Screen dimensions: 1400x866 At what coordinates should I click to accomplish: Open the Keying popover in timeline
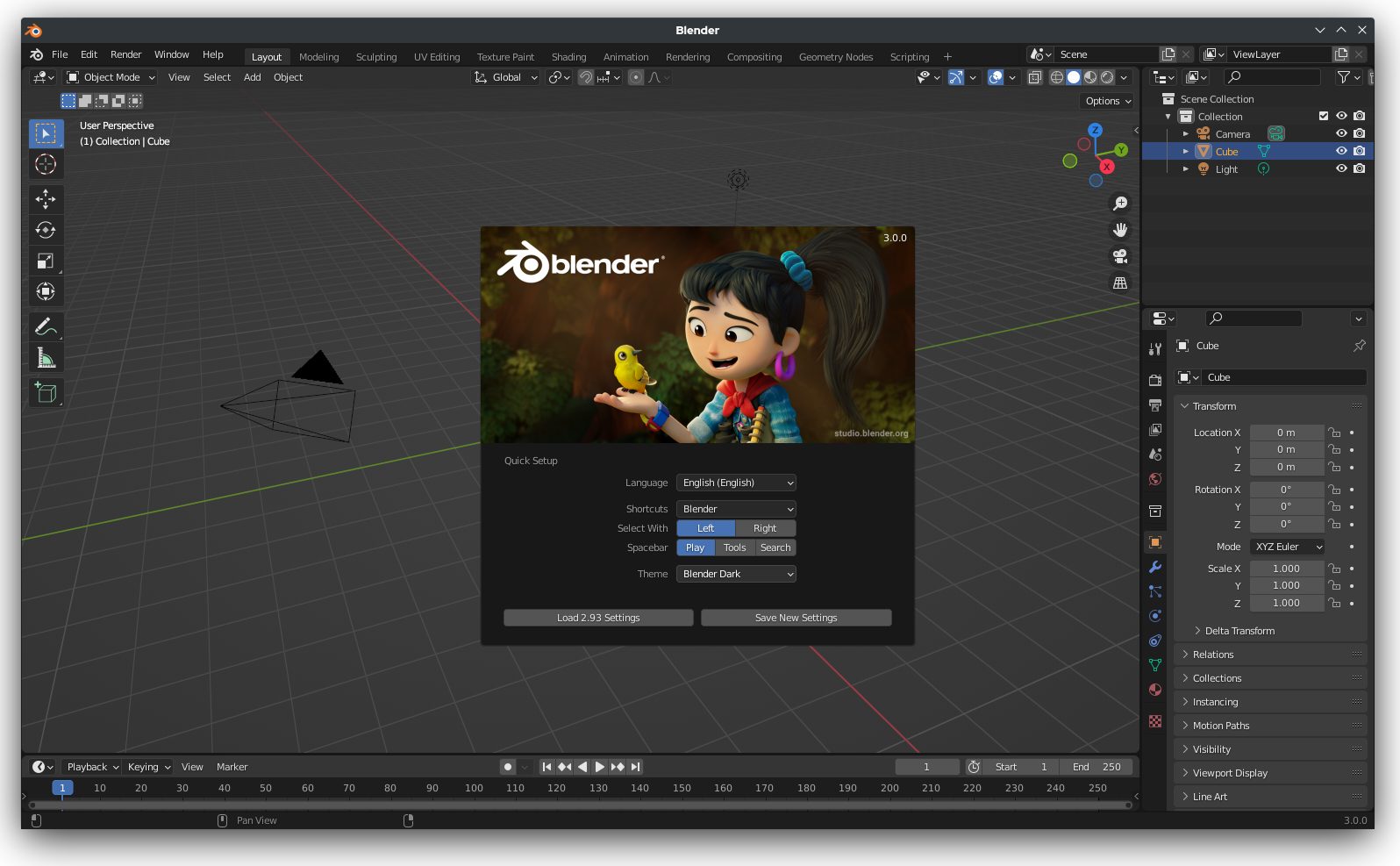coord(148,767)
